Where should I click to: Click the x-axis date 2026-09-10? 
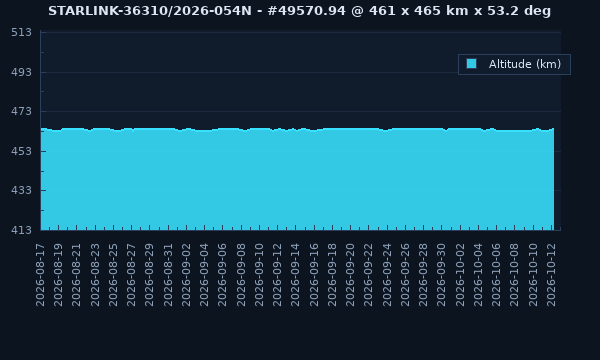point(259,275)
